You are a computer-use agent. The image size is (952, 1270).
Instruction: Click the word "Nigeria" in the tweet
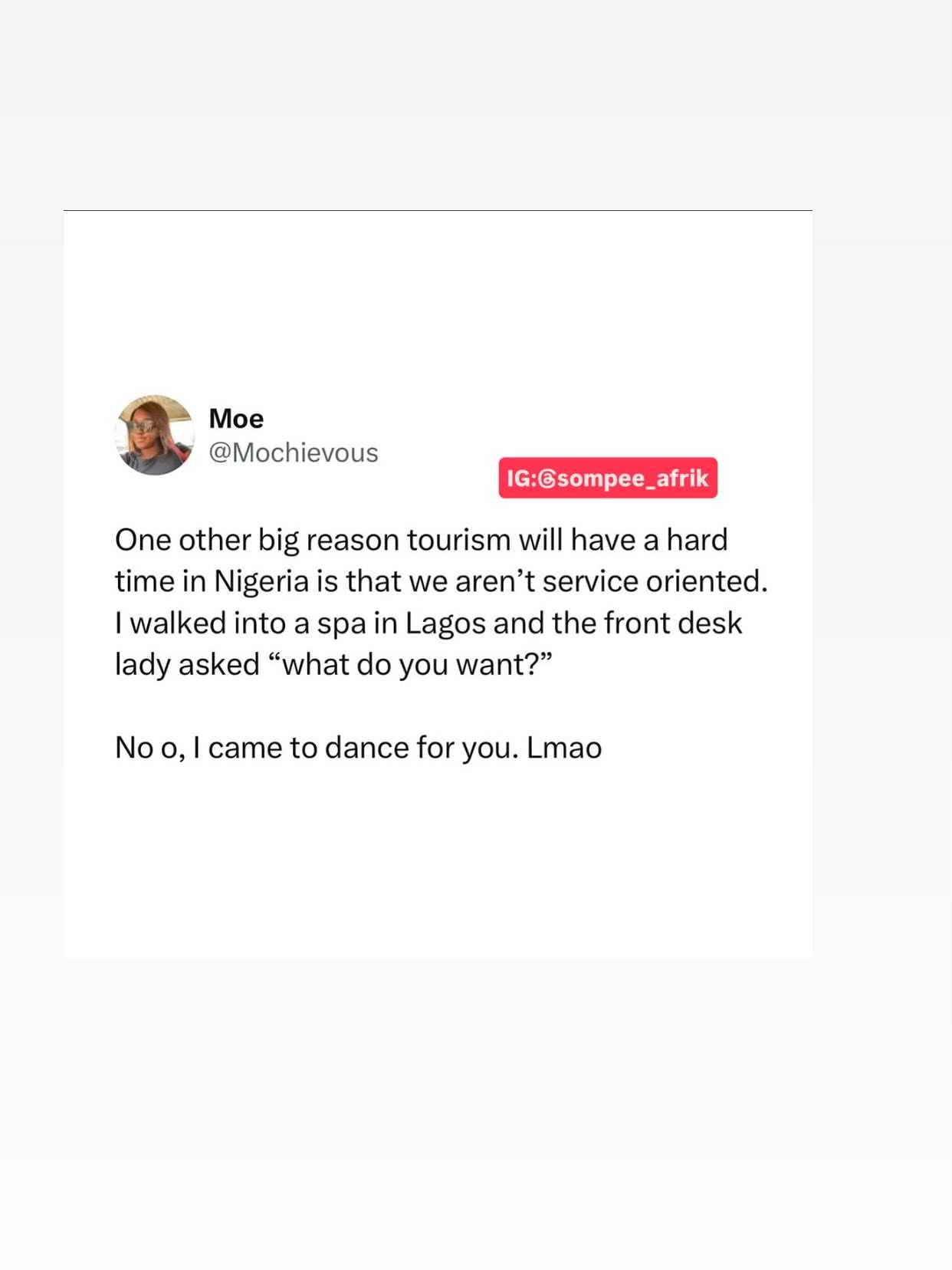[261, 581]
